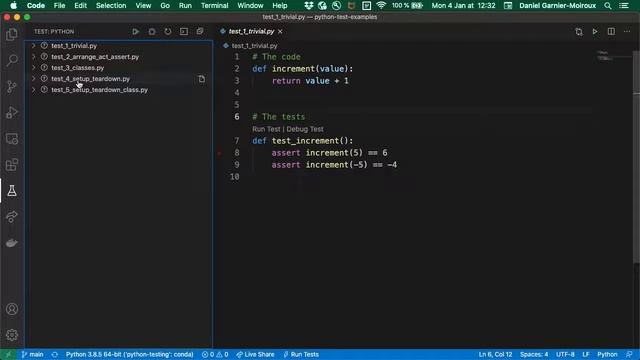The height and width of the screenshot is (360, 640).
Task: Open editor More Actions ellipsis
Action: (x=627, y=31)
